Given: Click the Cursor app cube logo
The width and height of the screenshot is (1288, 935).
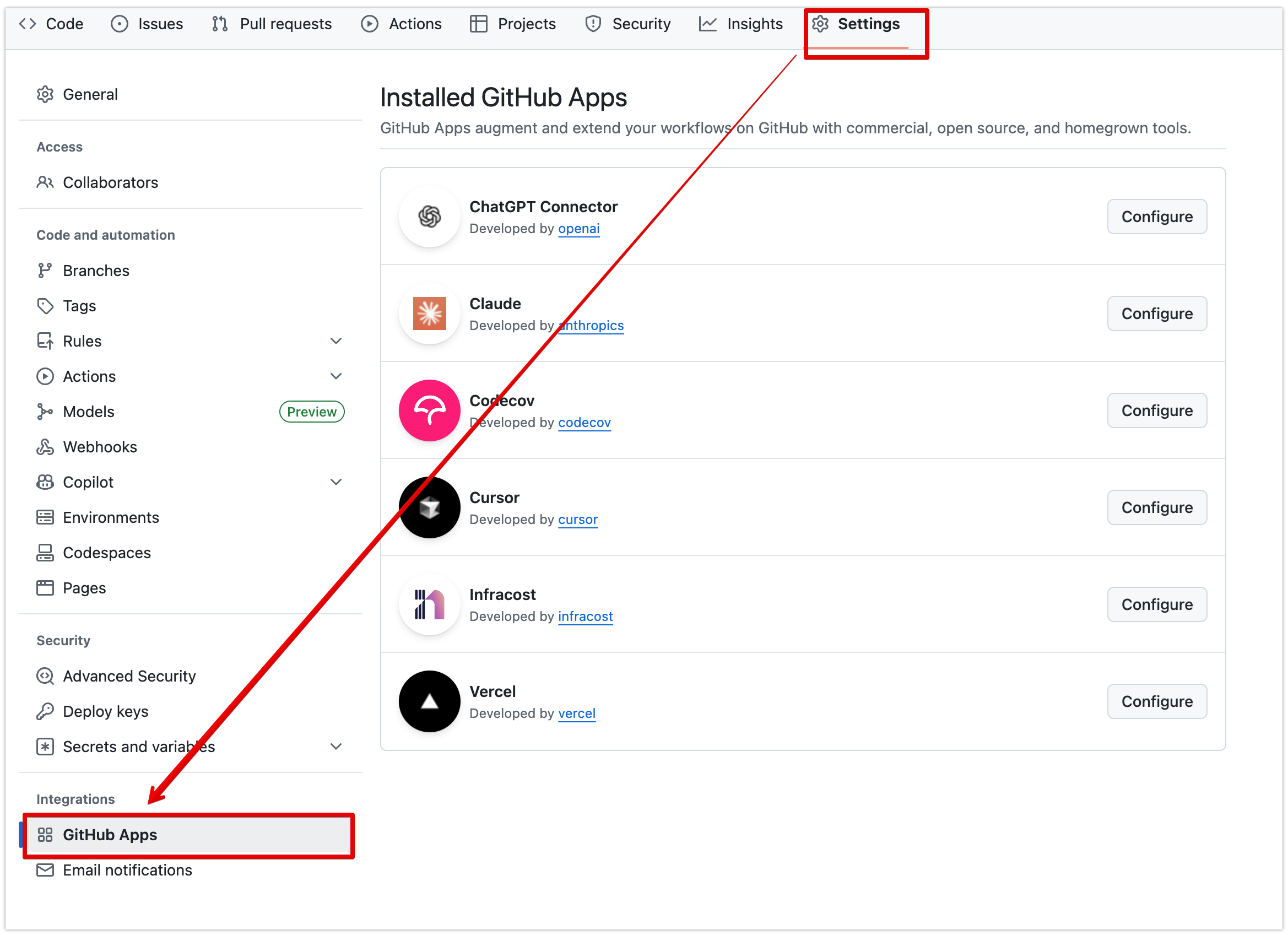Looking at the screenshot, I should (429, 507).
